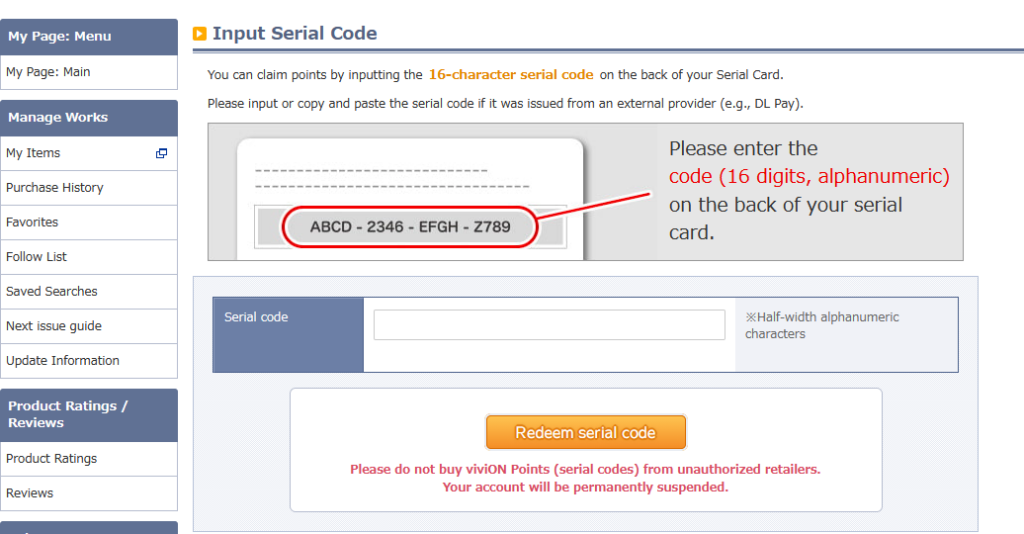Focus the Serial code input field

tap(549, 325)
